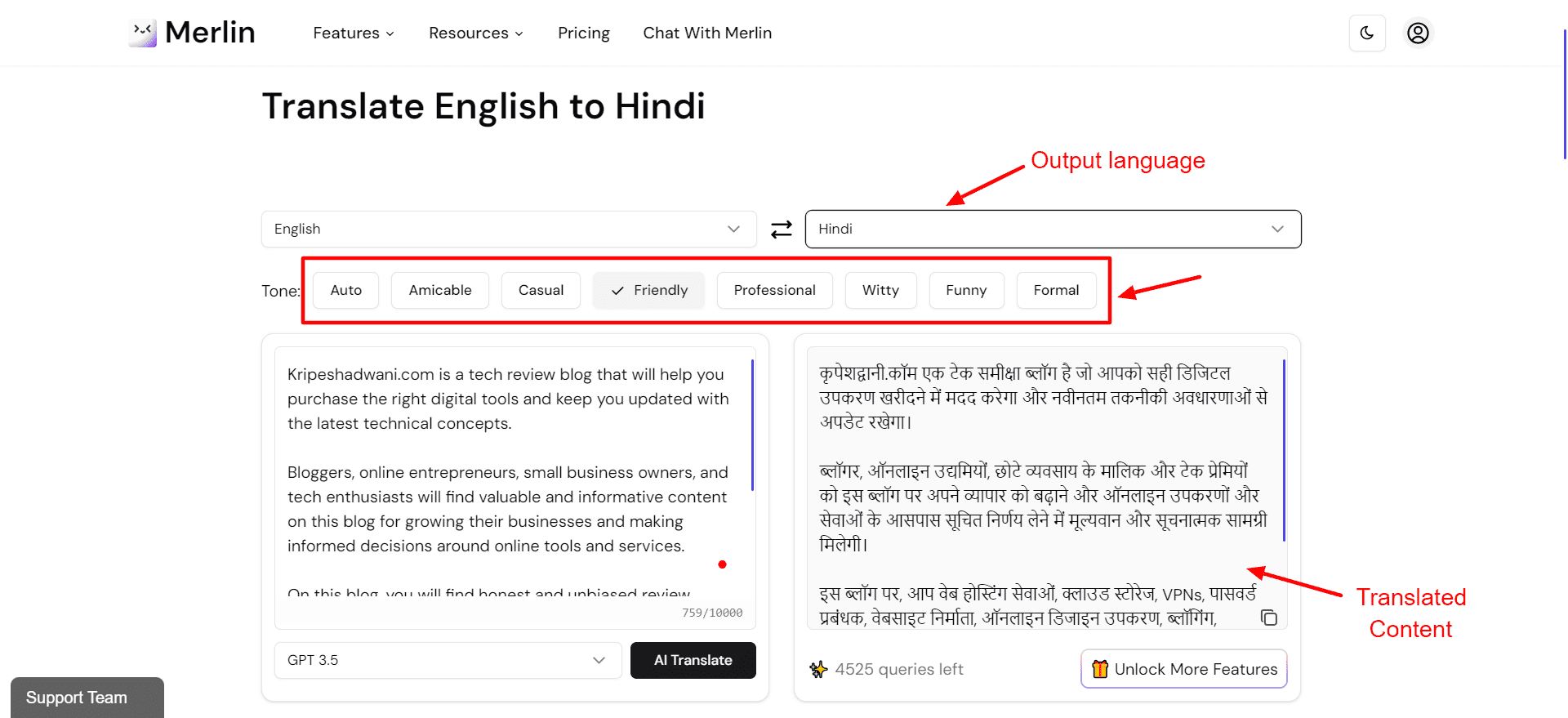Click the sparkle icon beside queries left
Viewport: 1568px width, 718px height.
click(x=818, y=670)
